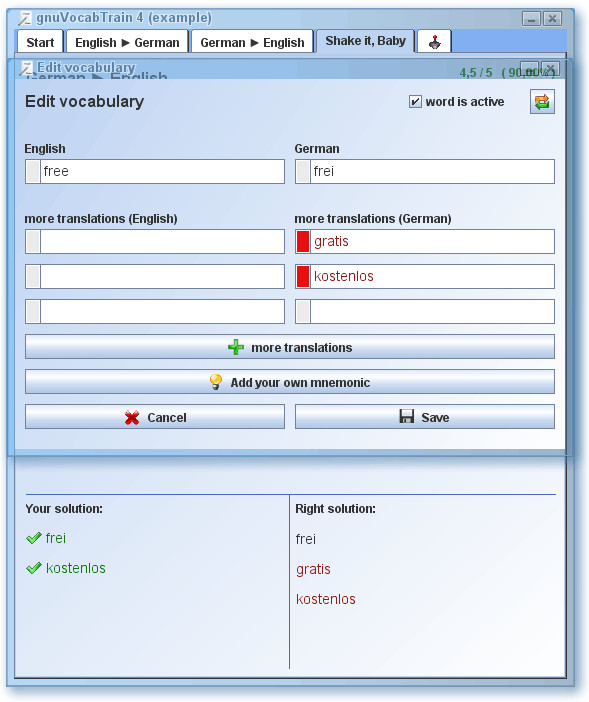589x702 pixels.
Task: Focus the English word field containing free
Action: [x=155, y=171]
